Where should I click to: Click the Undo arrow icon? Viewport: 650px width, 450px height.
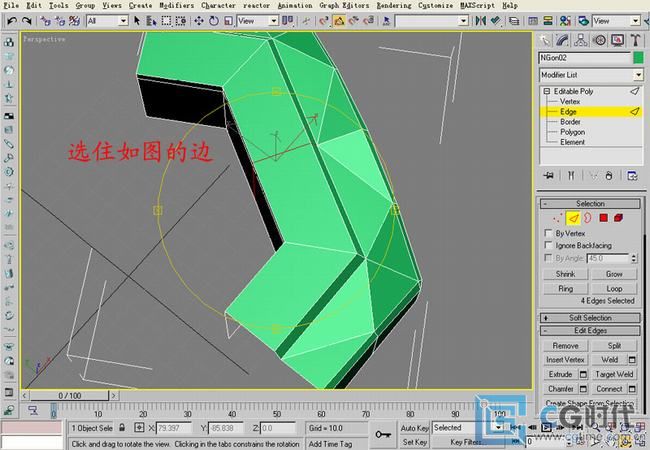pos(12,20)
